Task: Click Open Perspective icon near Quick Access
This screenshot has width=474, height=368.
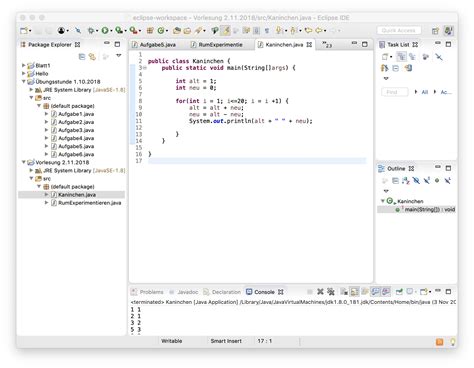Action: click(435, 31)
